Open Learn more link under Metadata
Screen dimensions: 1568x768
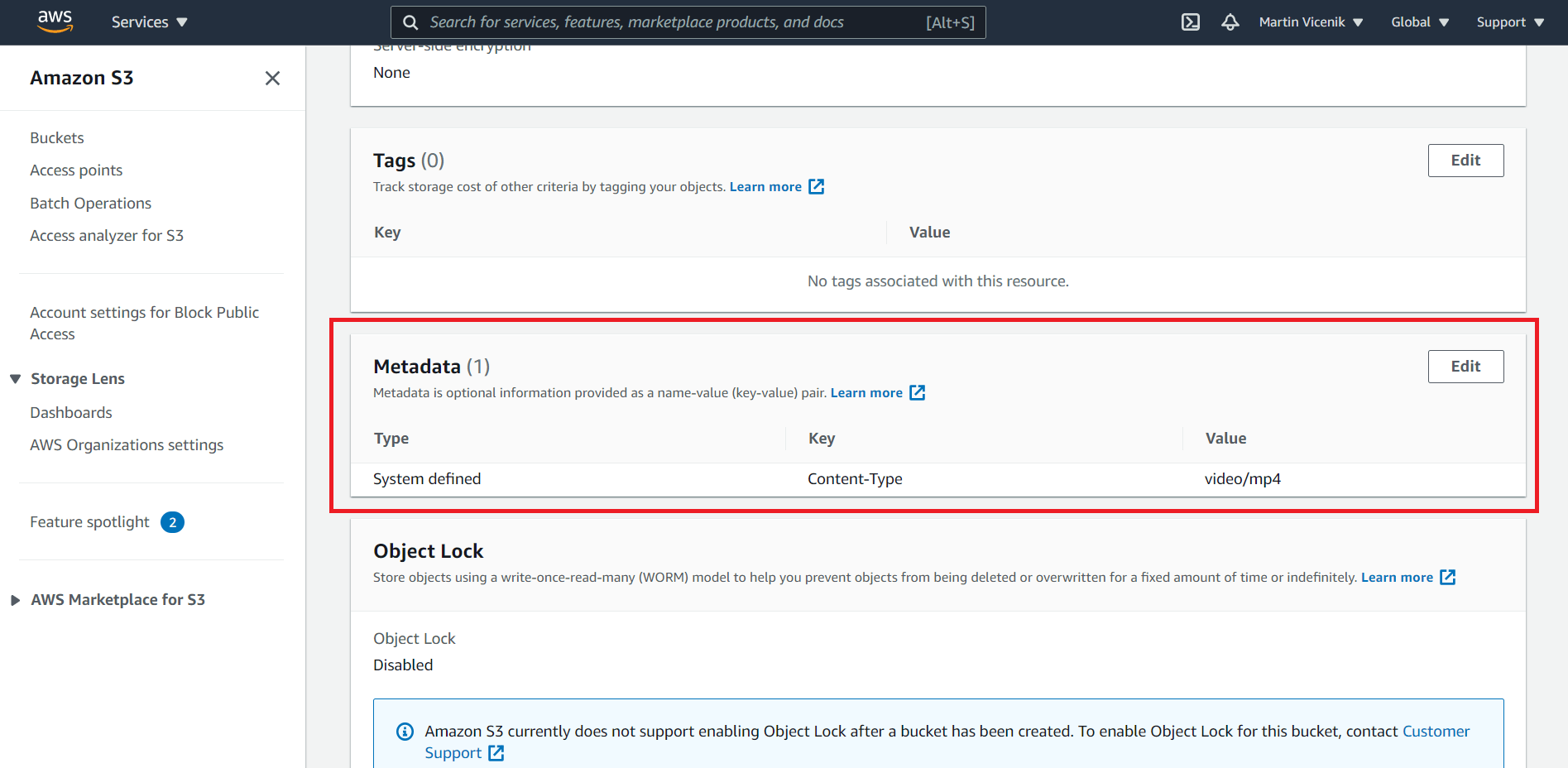point(866,393)
